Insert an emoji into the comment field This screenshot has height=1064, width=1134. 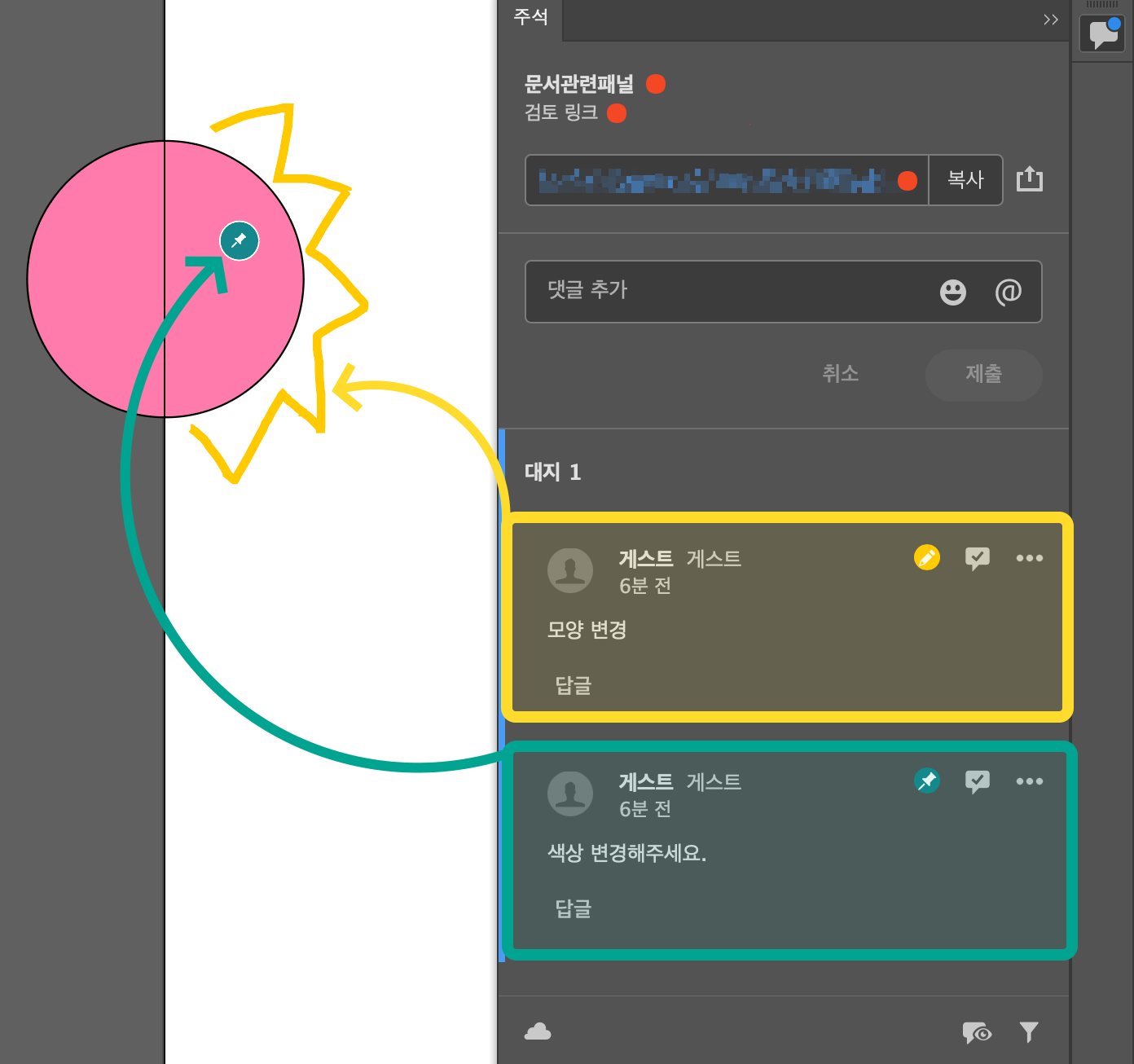pyautogui.click(x=952, y=292)
